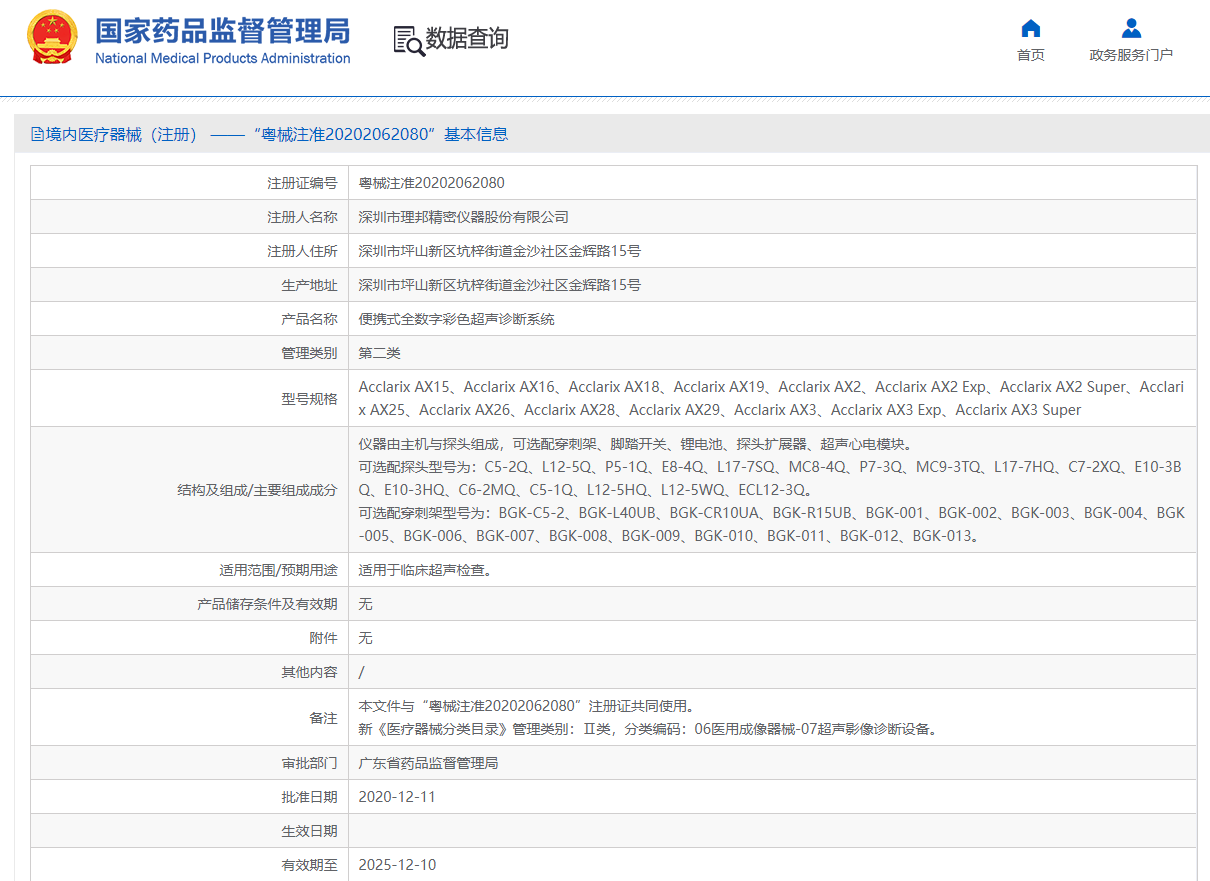Screen dimensions: 1210x881
Task: Click the 审批部门 label
Action: click(309, 763)
